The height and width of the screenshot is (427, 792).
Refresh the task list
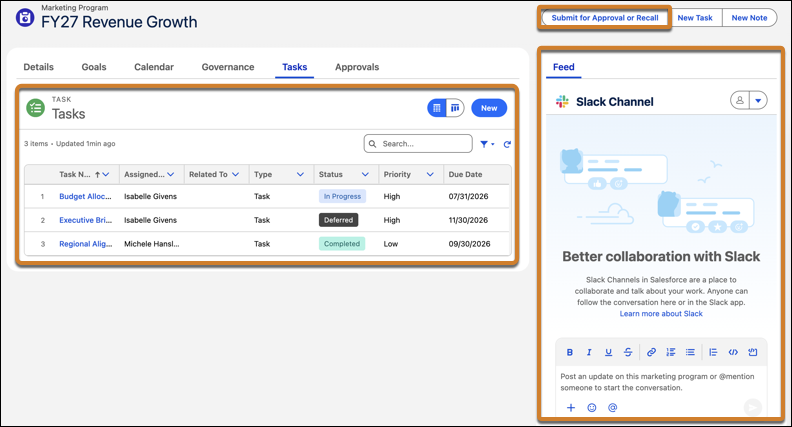(x=507, y=144)
